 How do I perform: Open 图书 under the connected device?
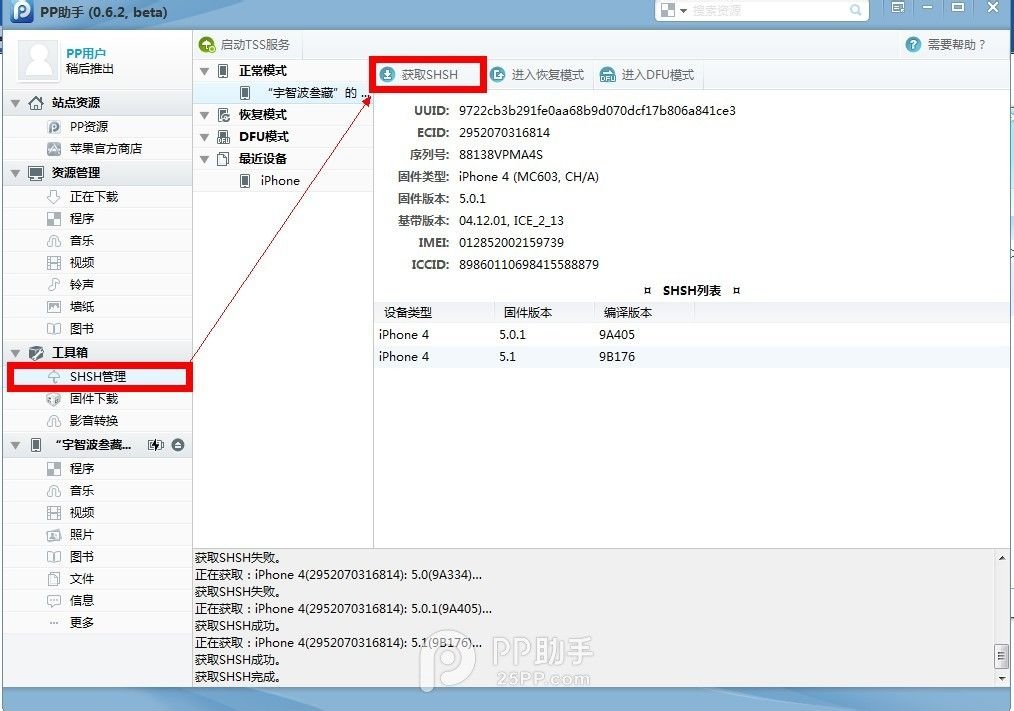coord(98,556)
